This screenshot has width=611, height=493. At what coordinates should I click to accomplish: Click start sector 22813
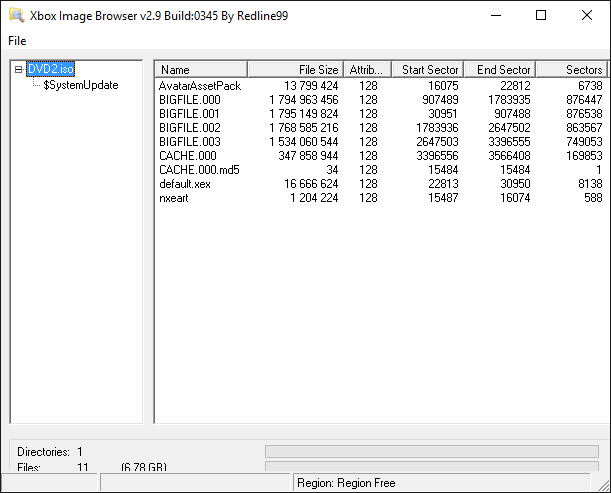click(x=443, y=184)
